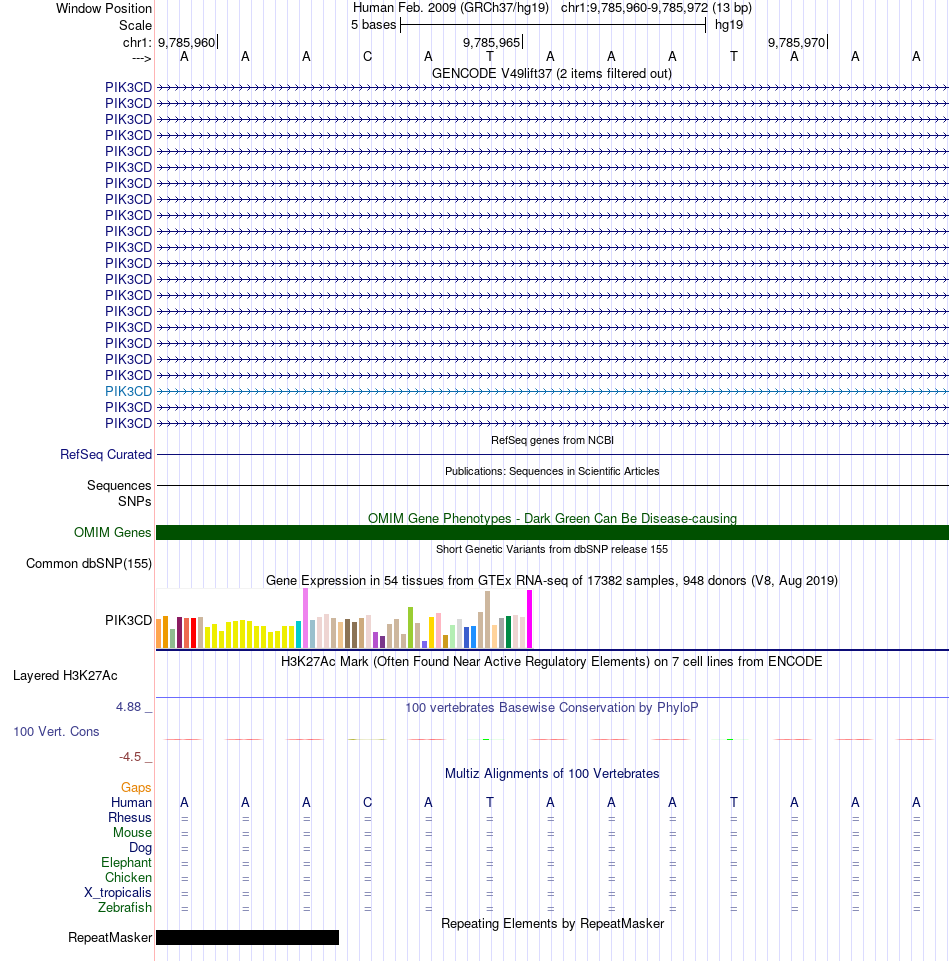The width and height of the screenshot is (950, 961).
Task: Click the 9,785,965 coordinate marker
Action: tap(492, 42)
